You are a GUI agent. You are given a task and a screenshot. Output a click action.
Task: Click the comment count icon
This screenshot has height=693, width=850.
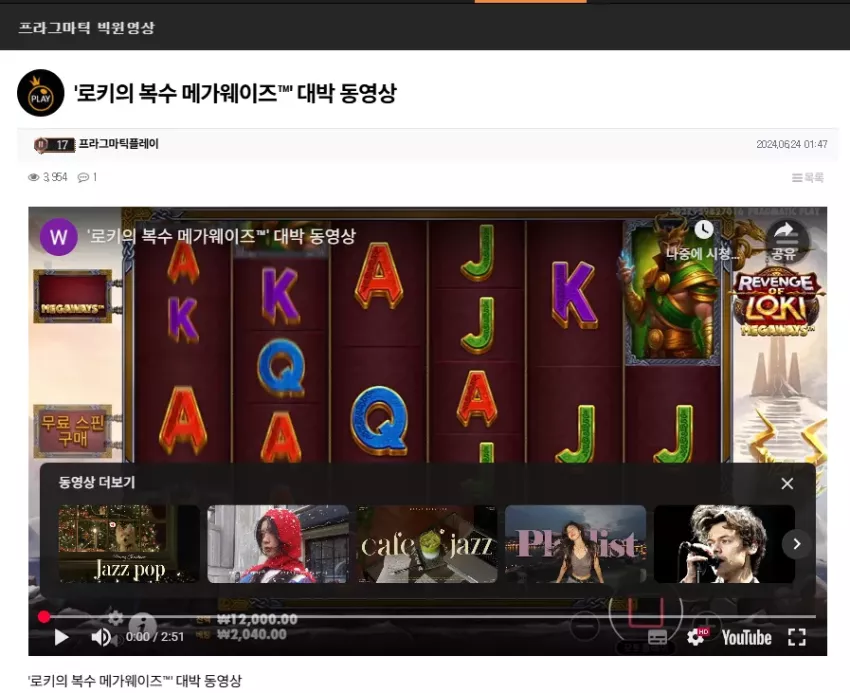coord(83,177)
